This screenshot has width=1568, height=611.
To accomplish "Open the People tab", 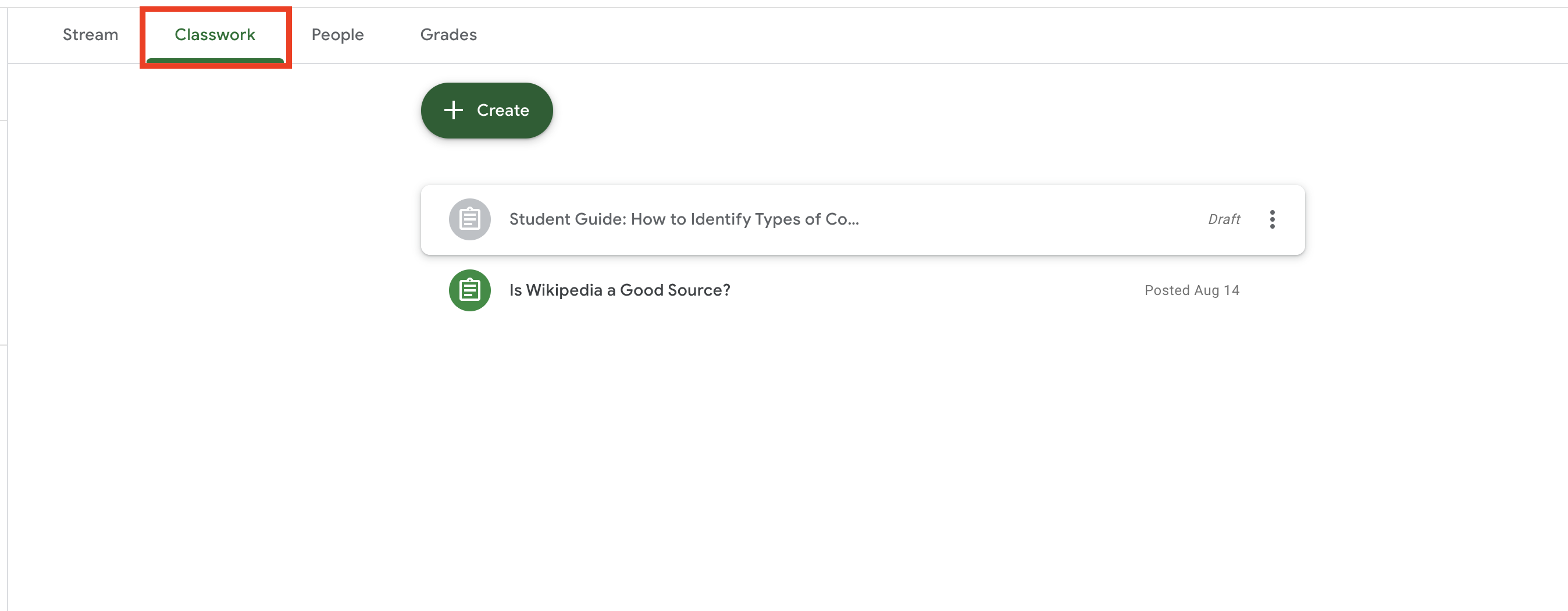I will point(337,35).
